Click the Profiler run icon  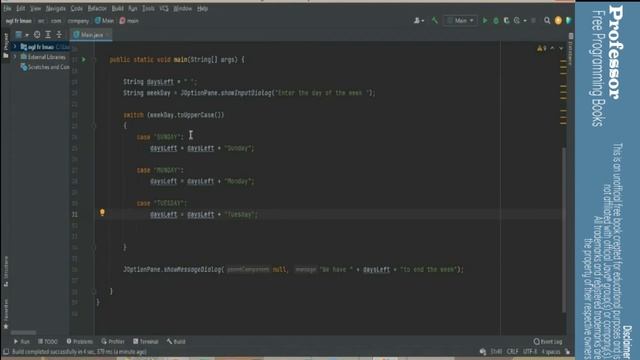point(517,20)
